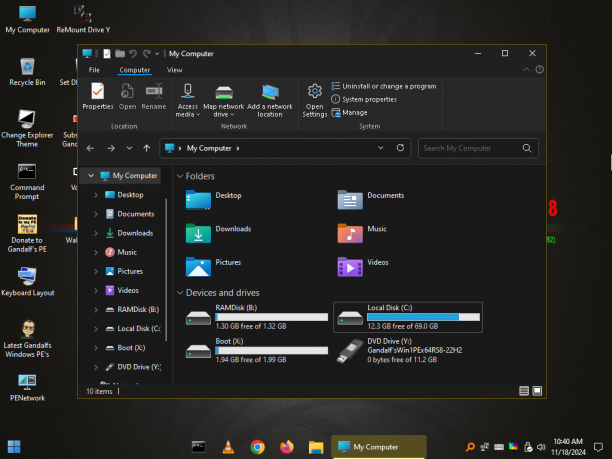
Task: Click Local Disk (C:) usage bar
Action: tap(423, 317)
